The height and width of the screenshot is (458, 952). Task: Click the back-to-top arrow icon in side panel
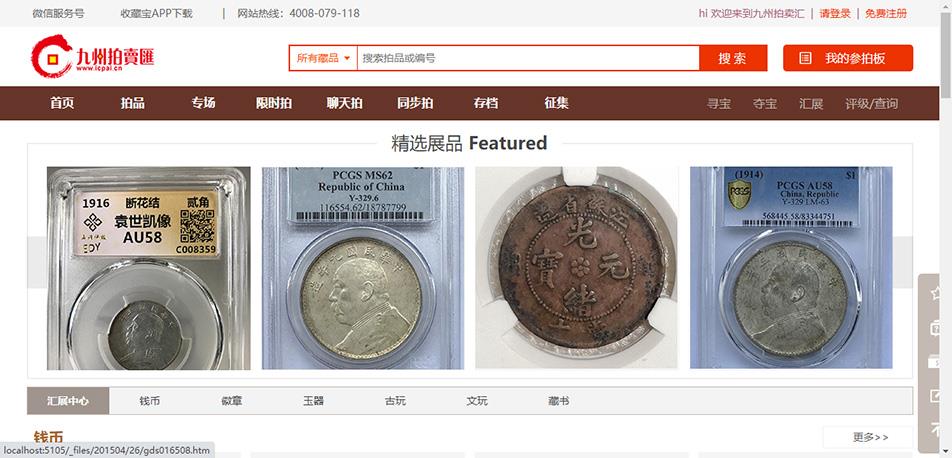coord(936,430)
